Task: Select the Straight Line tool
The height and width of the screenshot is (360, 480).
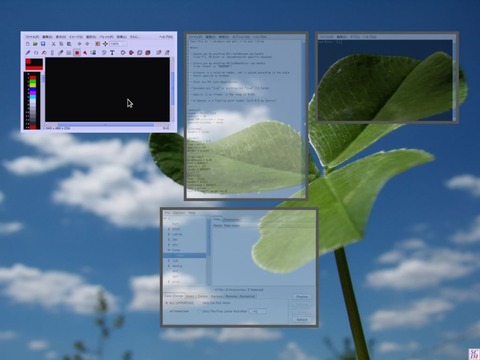Action: tap(52, 53)
